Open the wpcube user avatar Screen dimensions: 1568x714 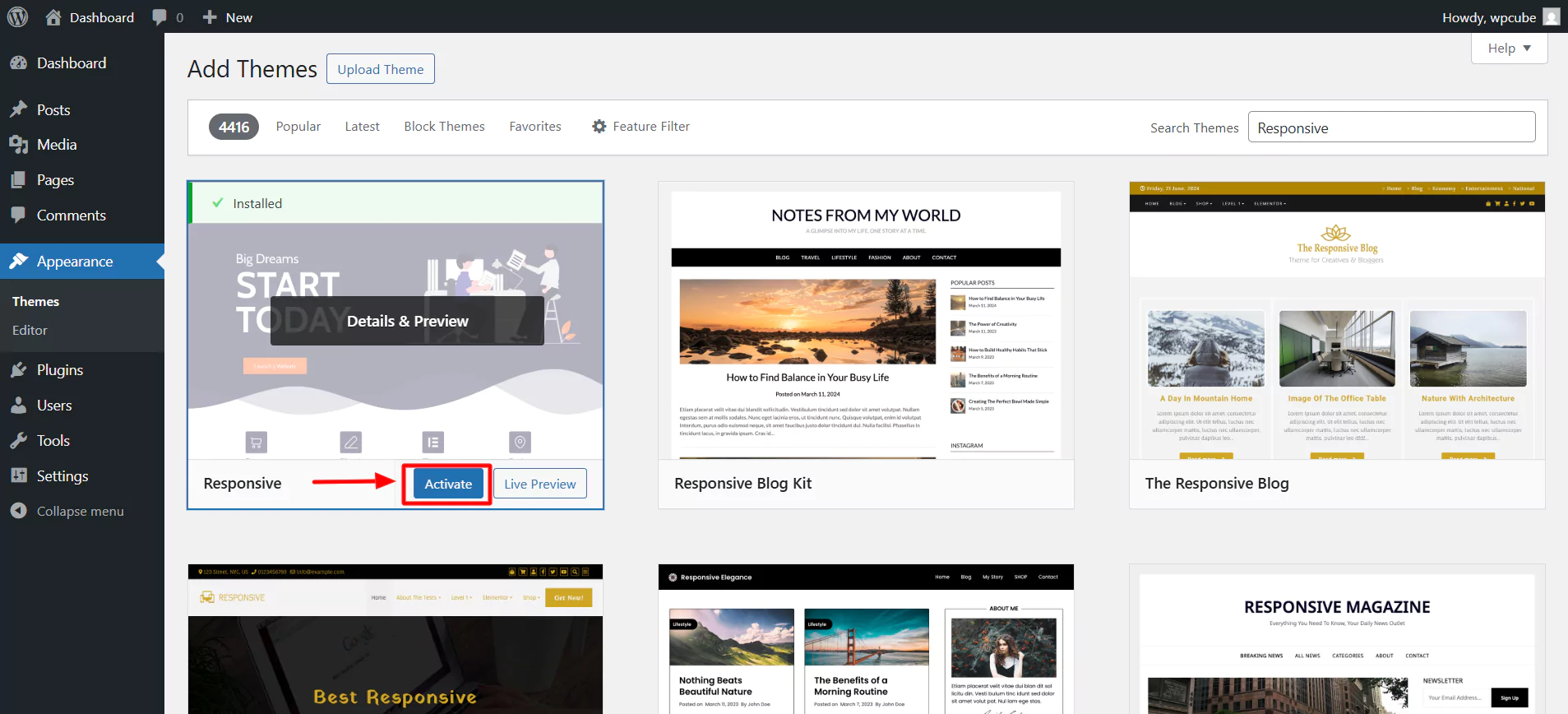(1552, 16)
